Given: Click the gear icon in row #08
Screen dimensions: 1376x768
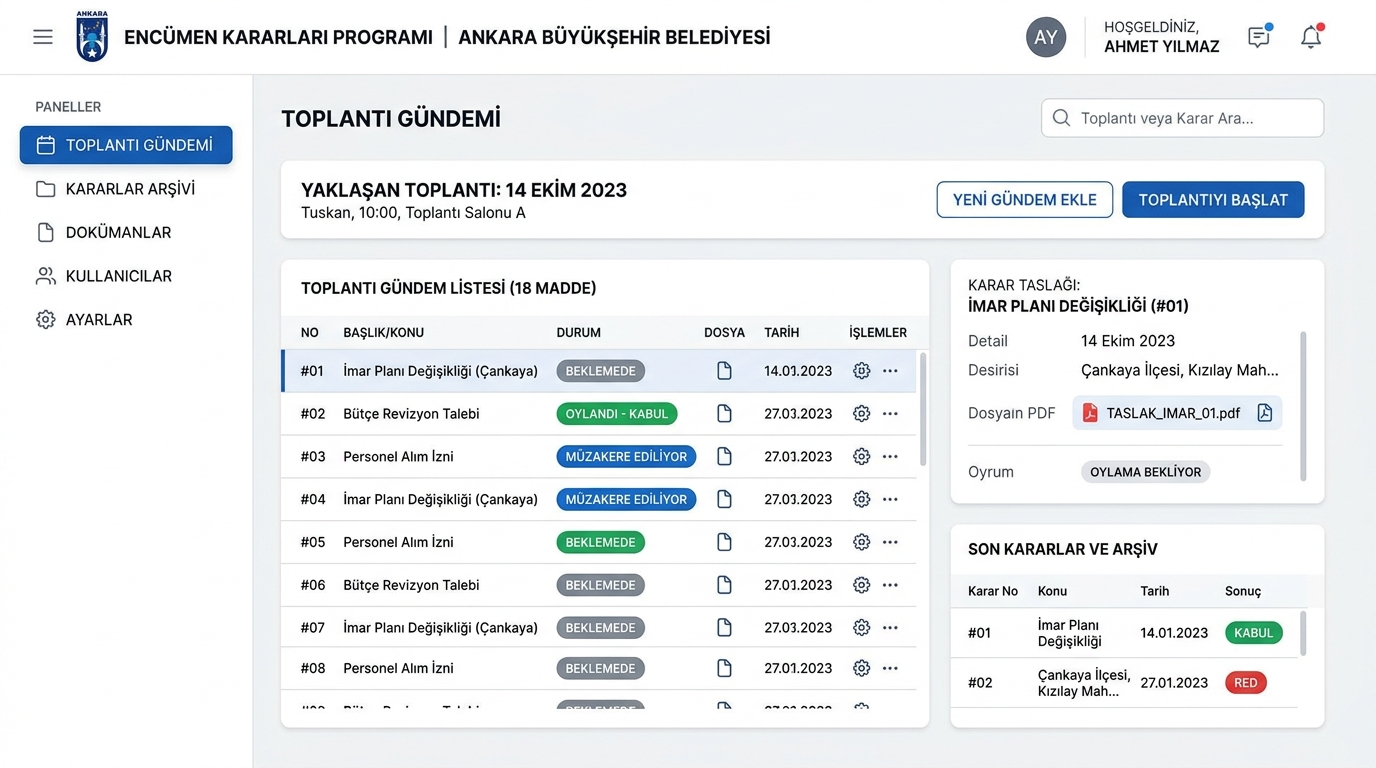Looking at the screenshot, I should tap(861, 668).
